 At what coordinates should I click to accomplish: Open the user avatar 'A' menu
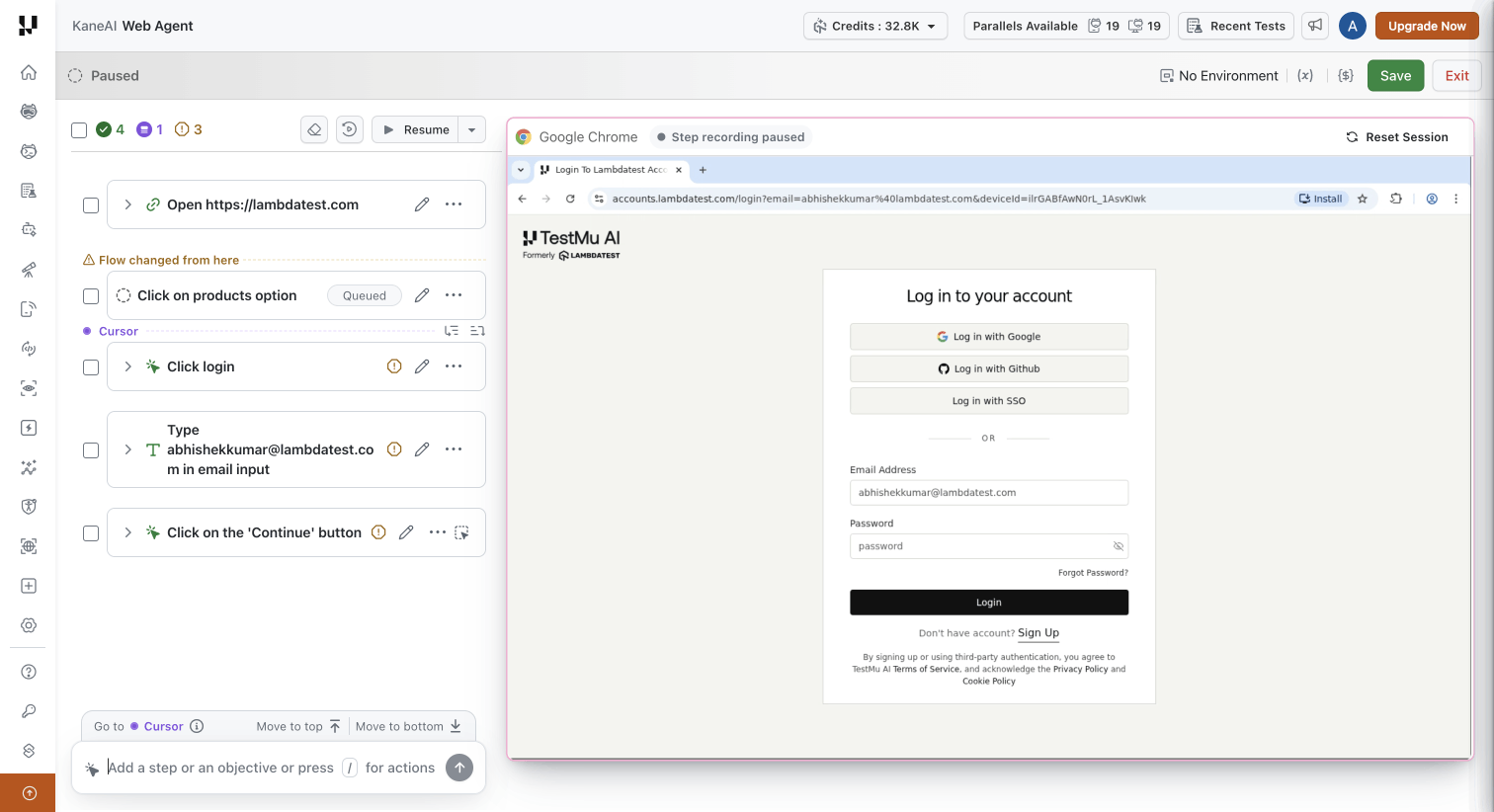[1353, 26]
